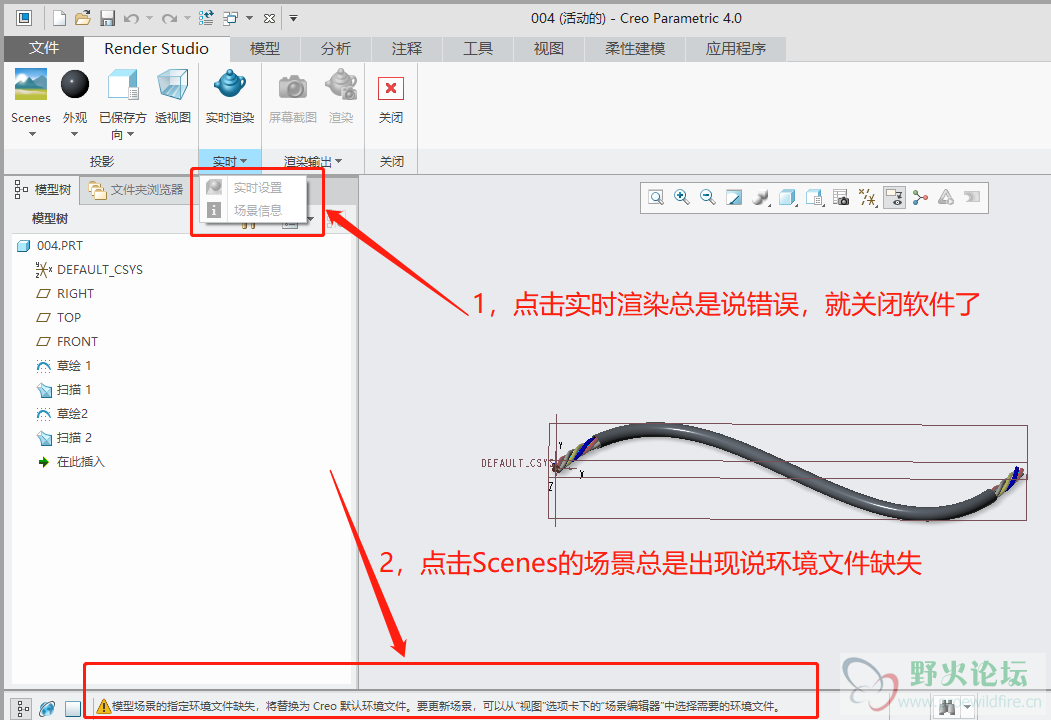
Task: Select 扫描 1 feature in tree
Action: click(64, 389)
